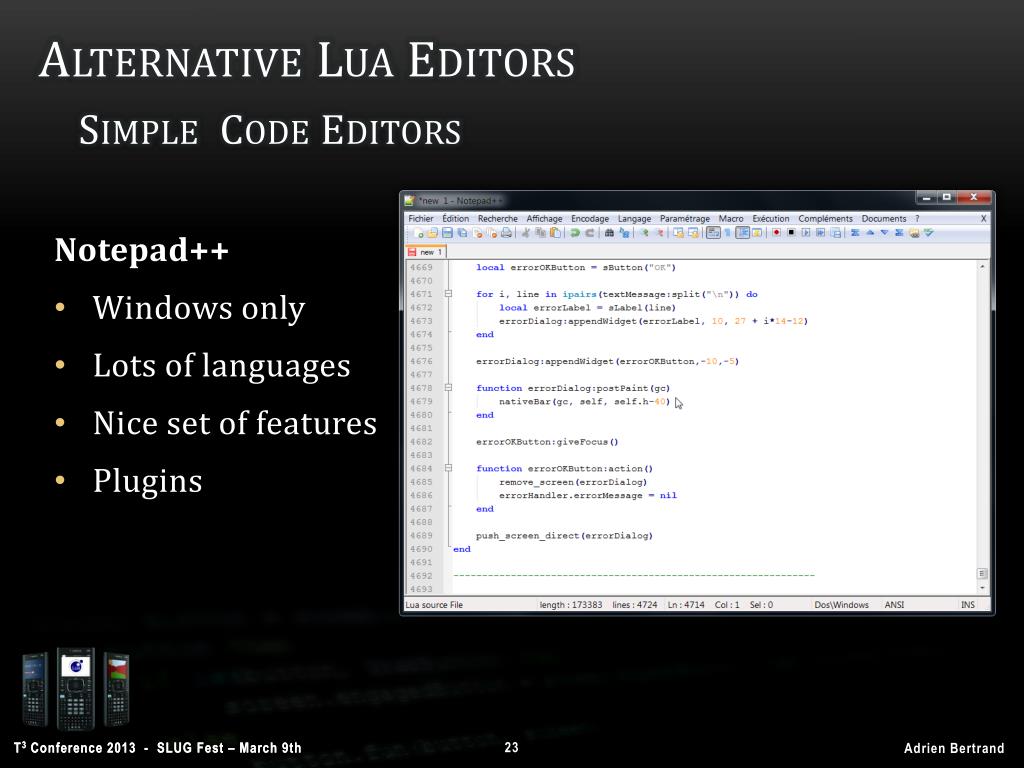1024x768 pixels.
Task: Toggle Show Indent Guide button
Action: [743, 232]
